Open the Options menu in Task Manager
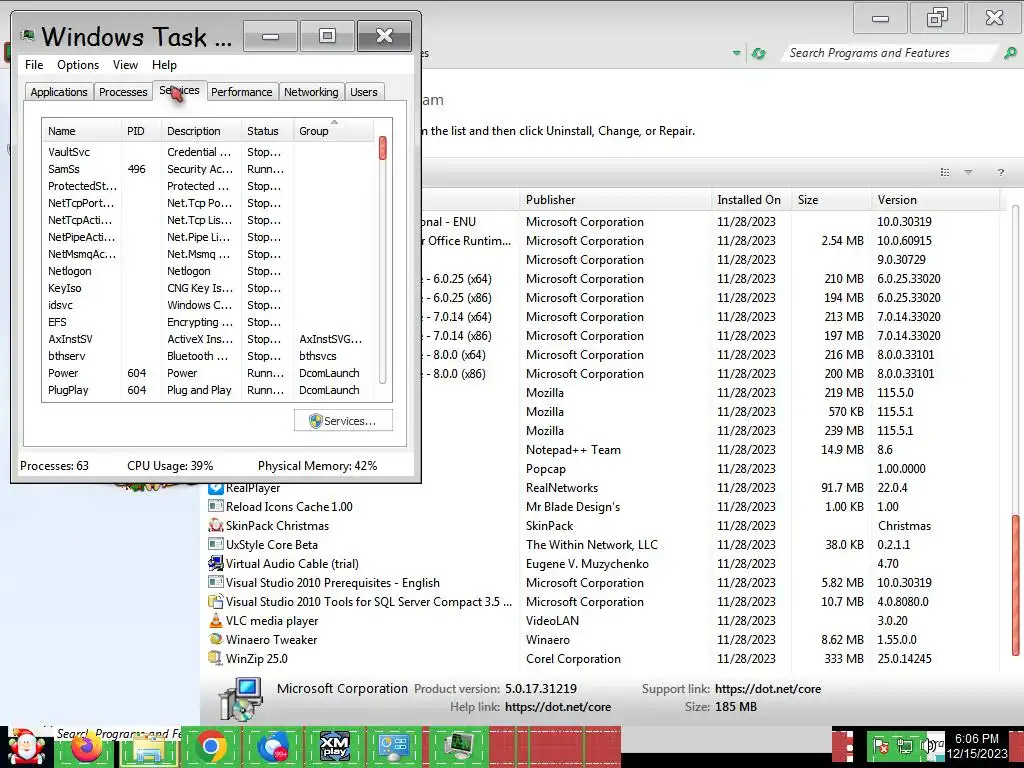The image size is (1024, 768). pyautogui.click(x=78, y=65)
